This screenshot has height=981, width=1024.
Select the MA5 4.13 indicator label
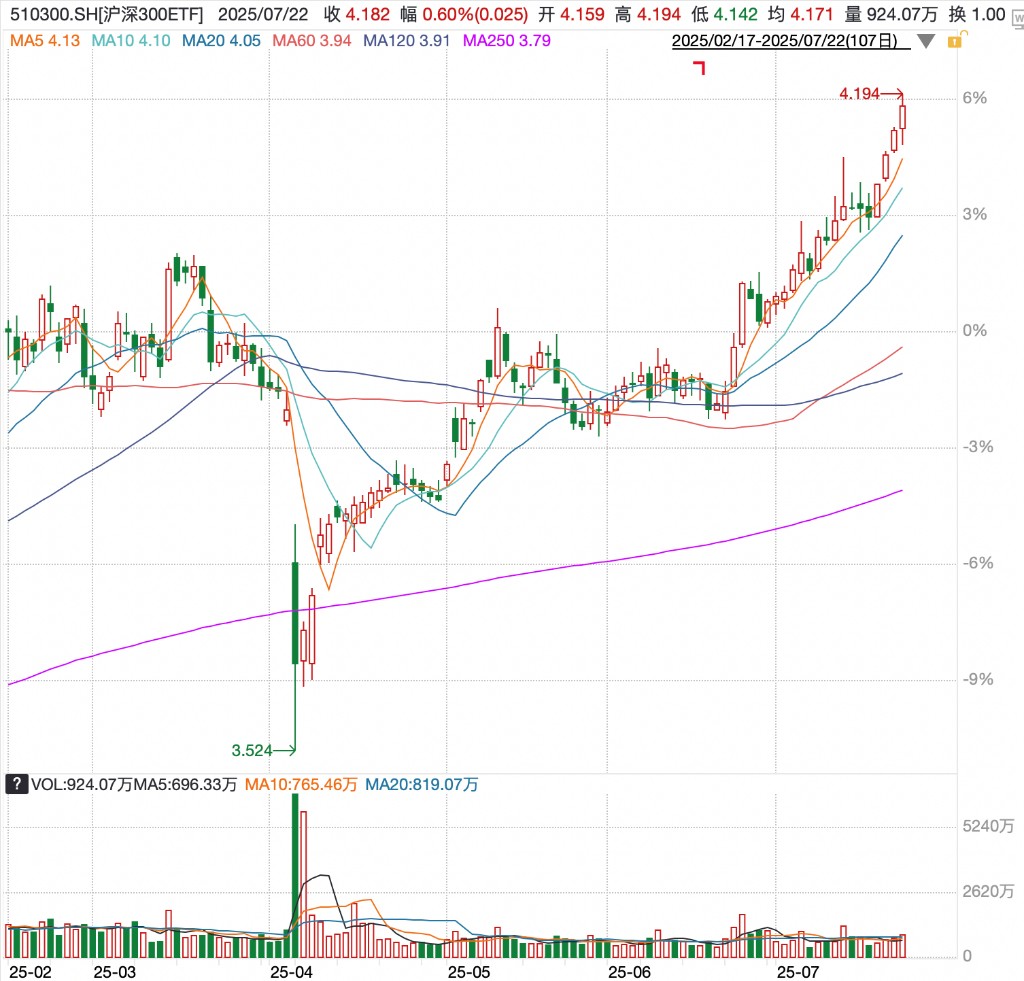click(x=46, y=40)
